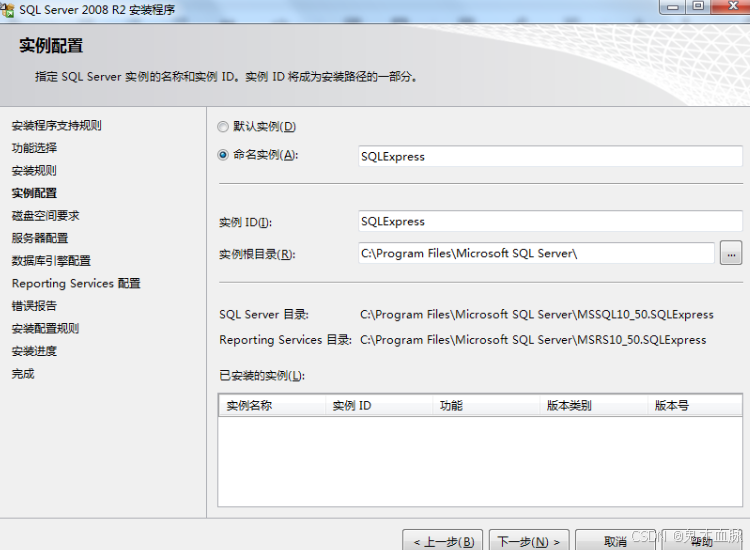
Task: Click the 实例名称 column header
Action: pyautogui.click(x=272, y=406)
